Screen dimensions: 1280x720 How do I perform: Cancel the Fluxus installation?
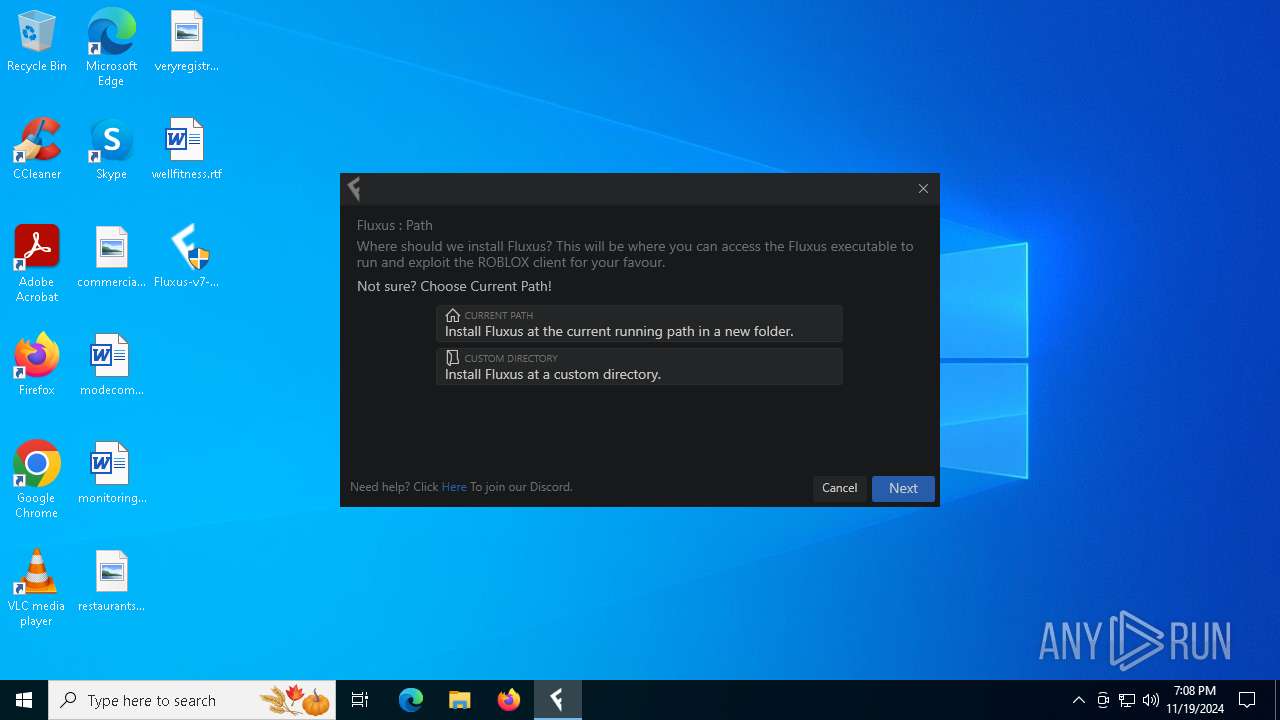click(x=839, y=488)
